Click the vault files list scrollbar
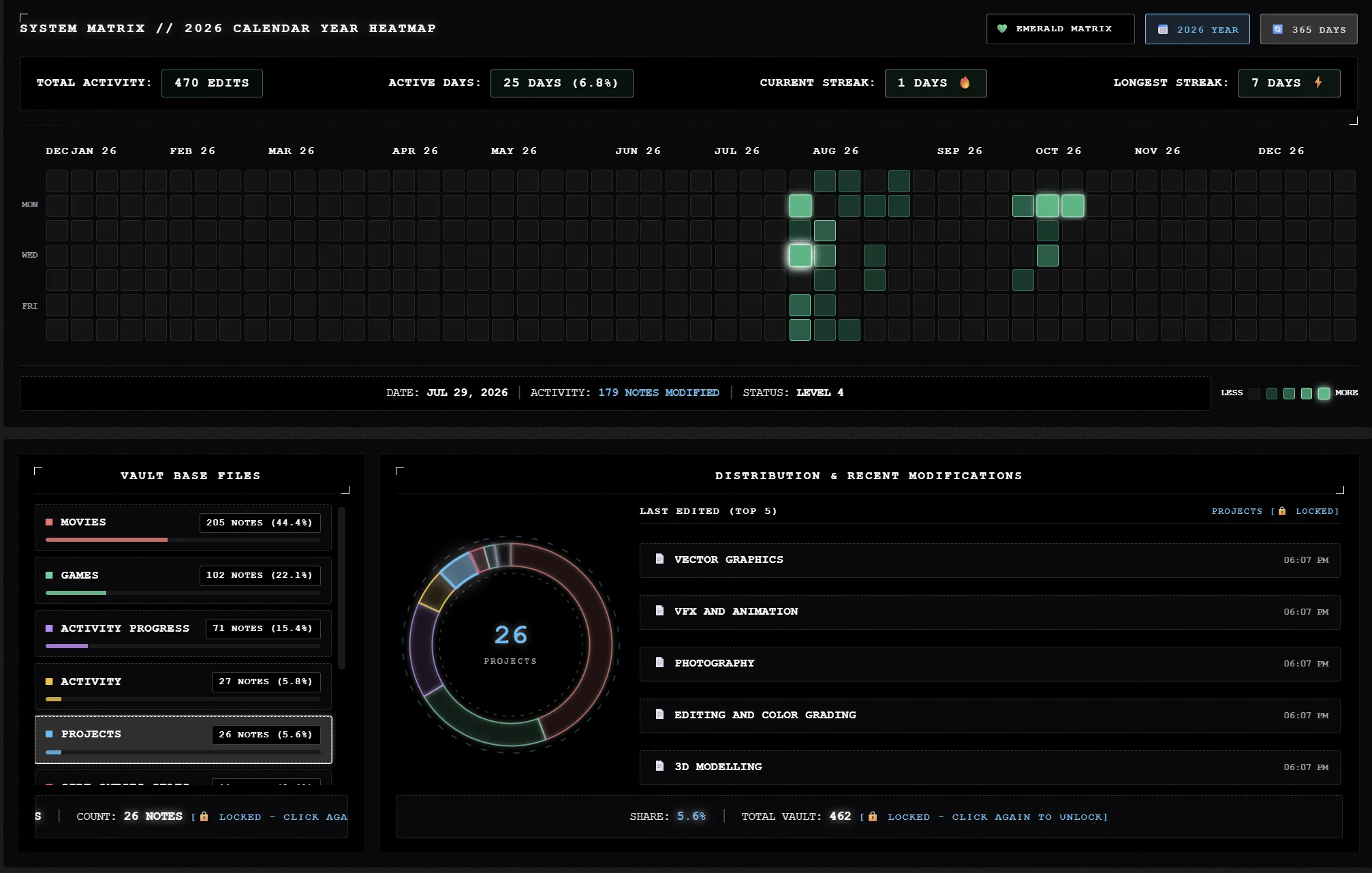 pos(342,588)
